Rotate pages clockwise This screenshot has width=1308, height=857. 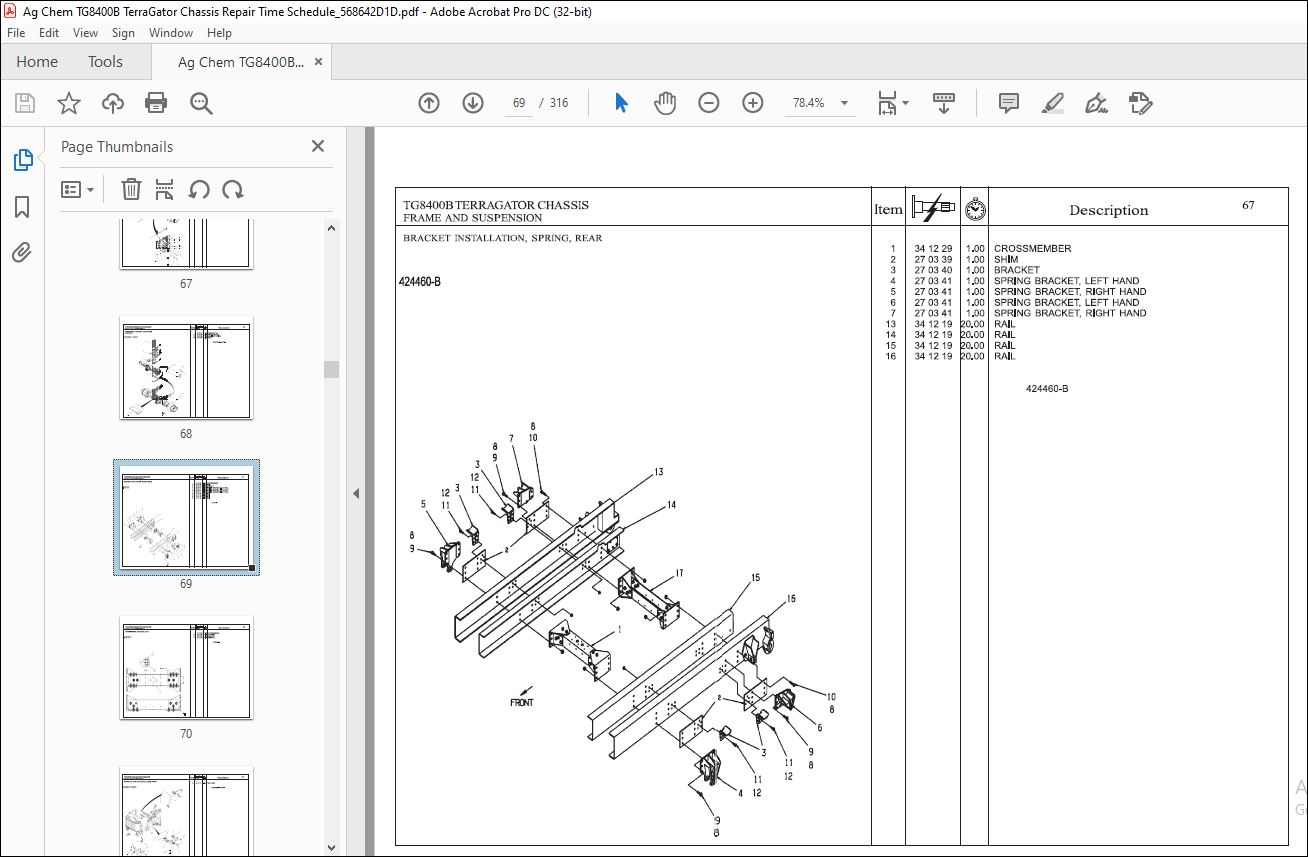233,189
